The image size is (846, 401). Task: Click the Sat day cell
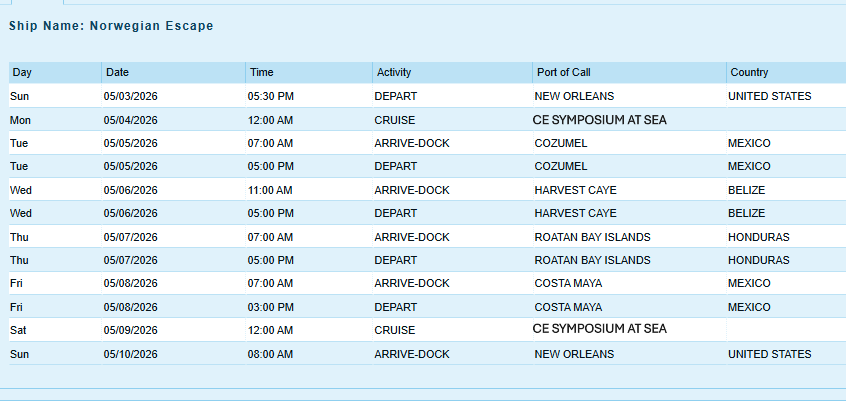tap(19, 329)
